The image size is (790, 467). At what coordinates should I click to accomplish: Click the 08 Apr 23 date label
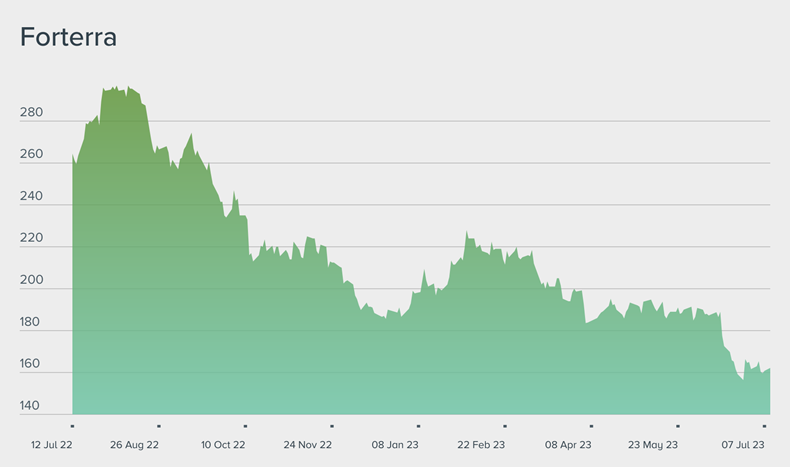568,444
